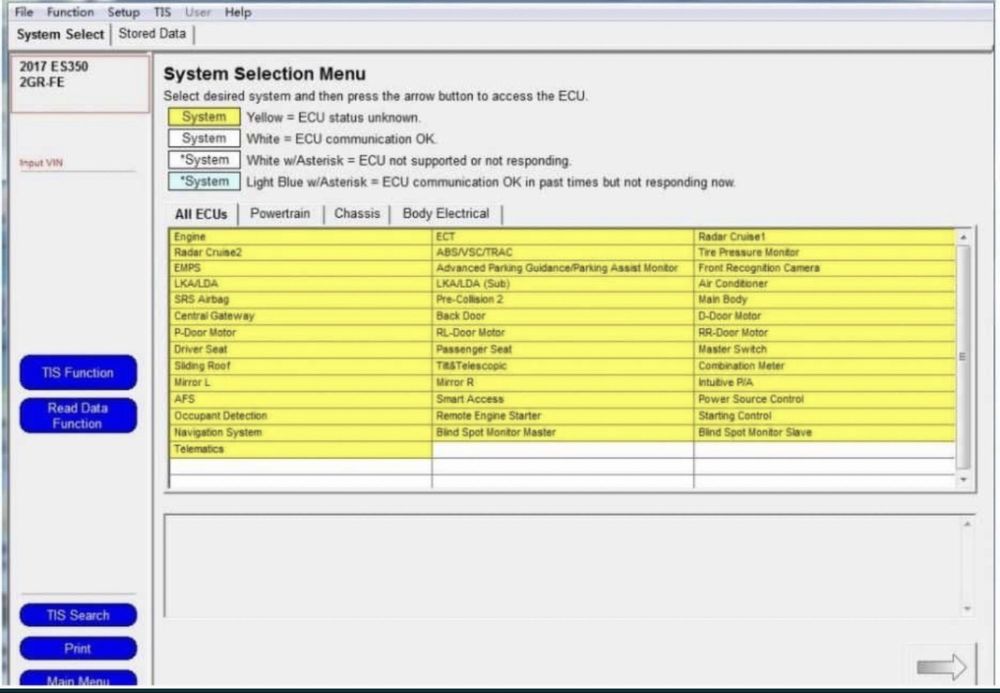Image resolution: width=1000 pixels, height=693 pixels.
Task: Open the User menu
Action: click(x=198, y=12)
